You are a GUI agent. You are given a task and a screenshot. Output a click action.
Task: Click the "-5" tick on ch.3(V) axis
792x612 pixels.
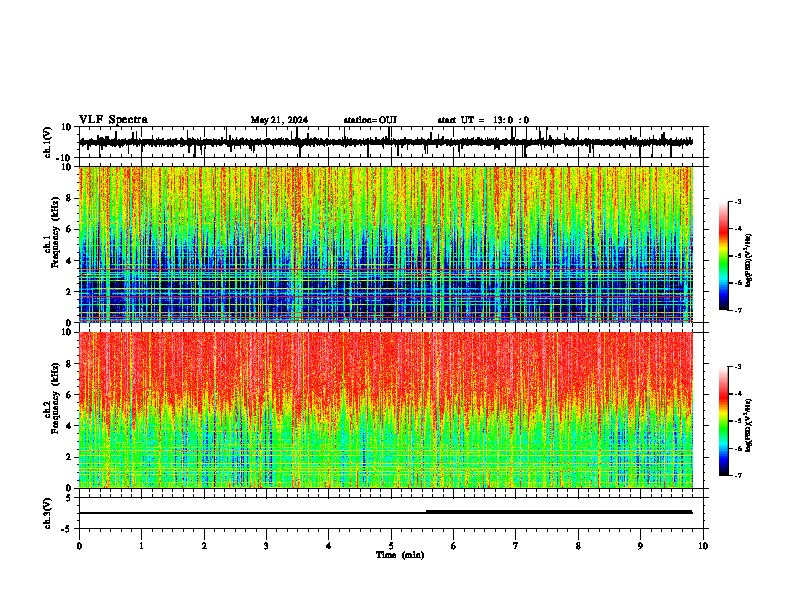tap(67, 529)
